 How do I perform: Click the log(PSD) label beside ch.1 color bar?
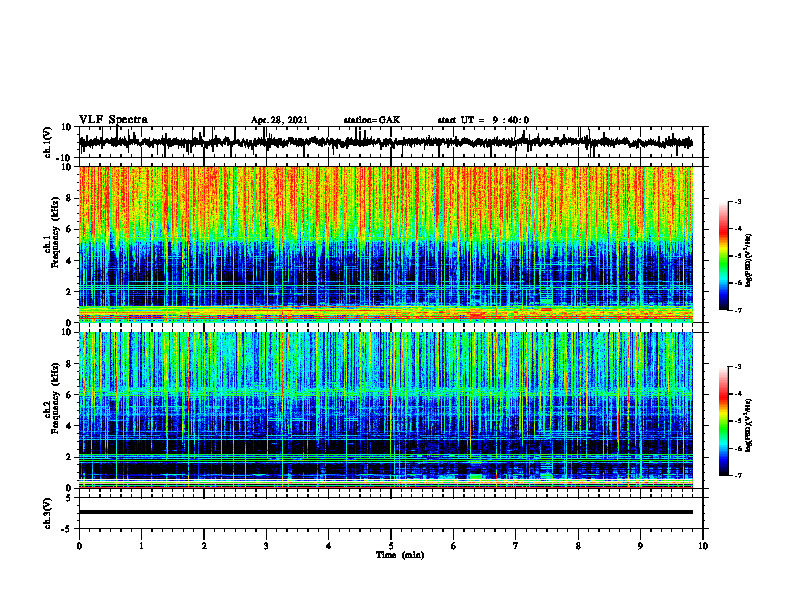coord(749,261)
